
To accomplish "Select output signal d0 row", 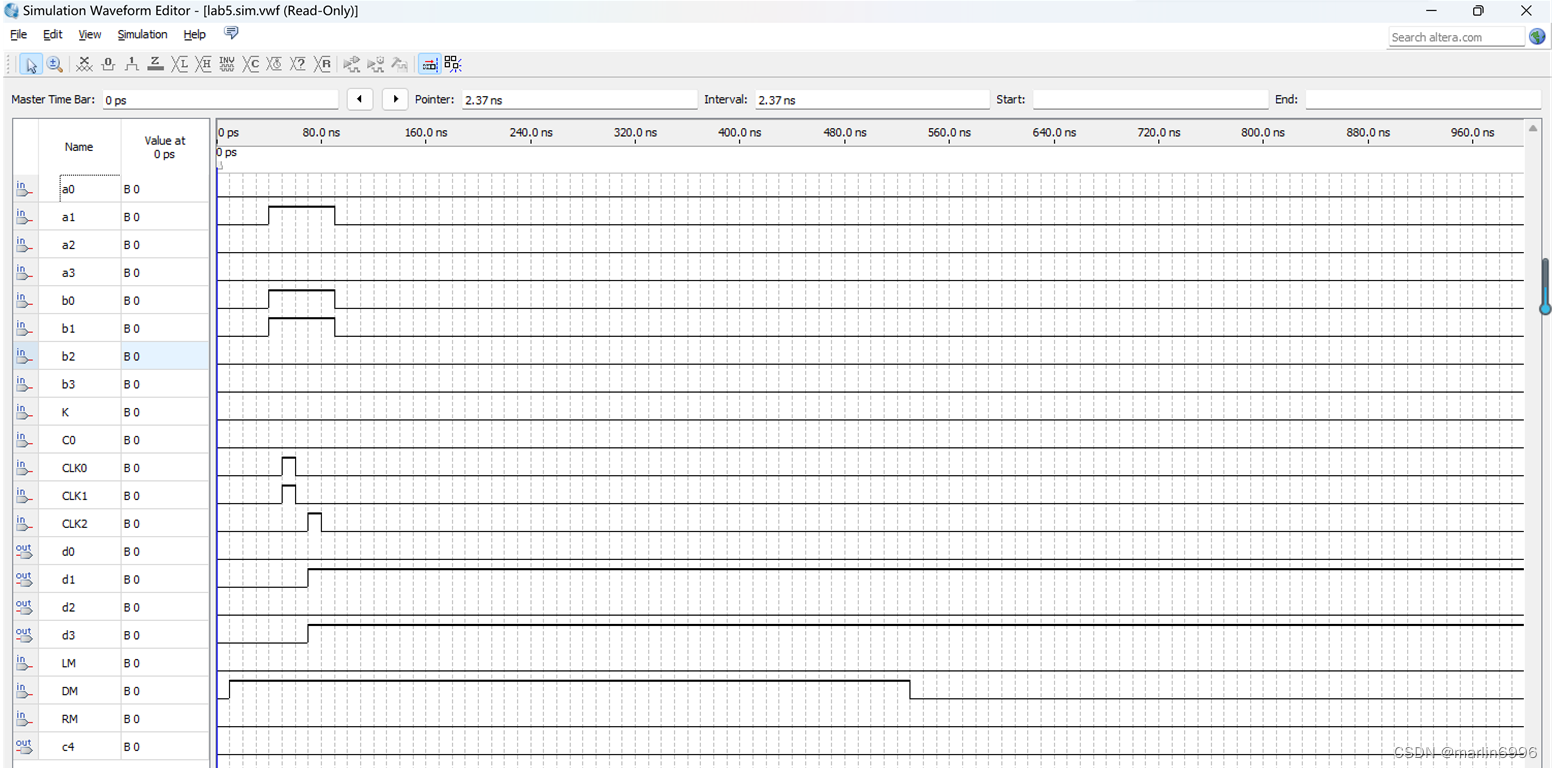I will pos(111,552).
